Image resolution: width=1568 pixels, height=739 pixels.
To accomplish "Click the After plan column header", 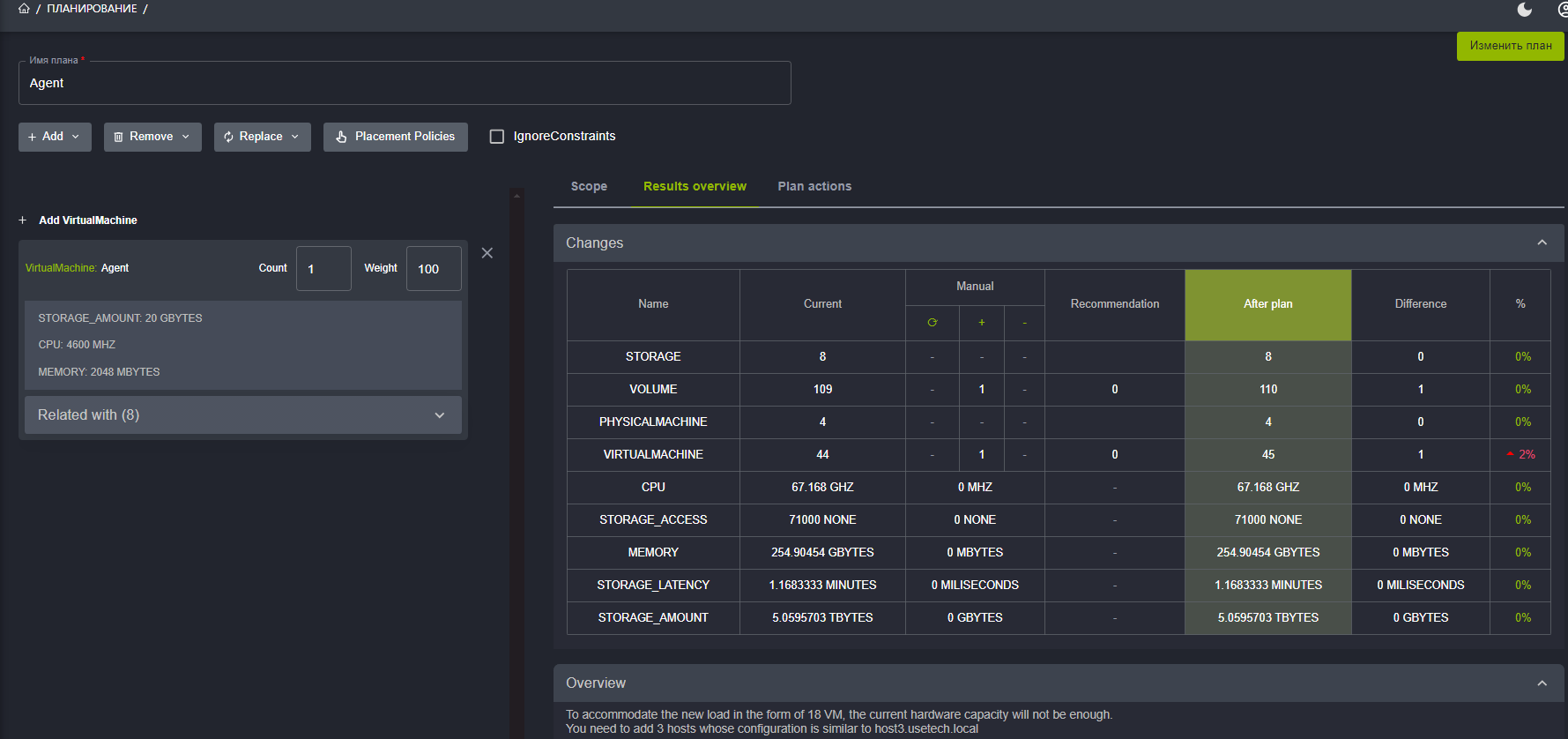I will pos(1268,304).
